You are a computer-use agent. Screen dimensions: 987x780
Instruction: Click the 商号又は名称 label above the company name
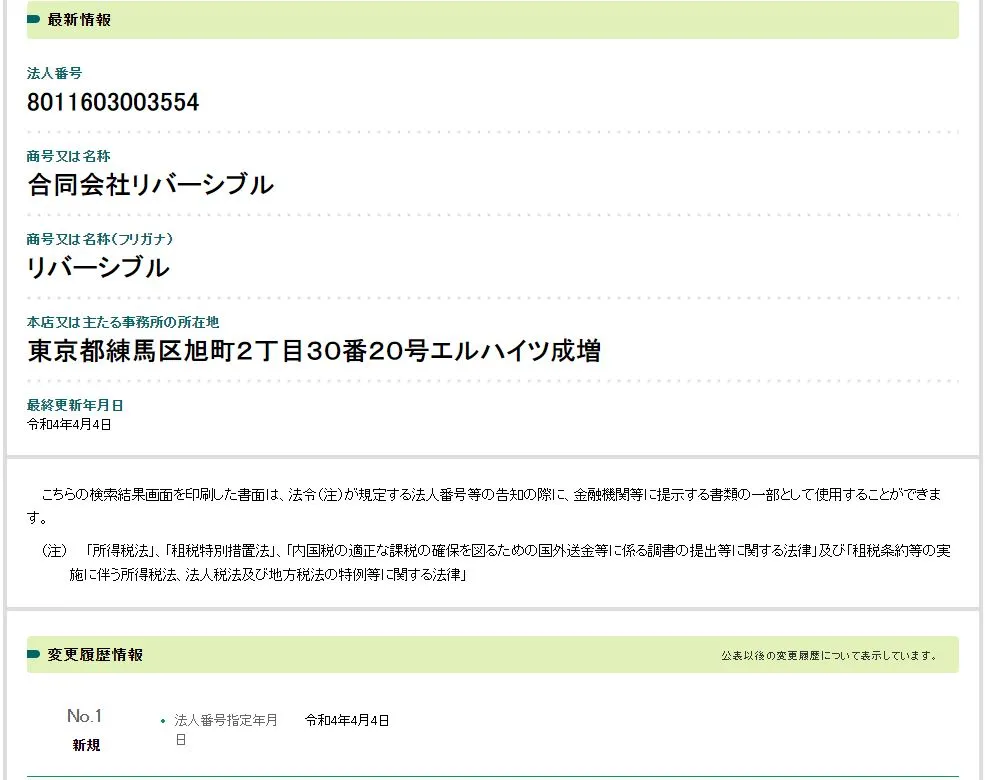click(68, 156)
